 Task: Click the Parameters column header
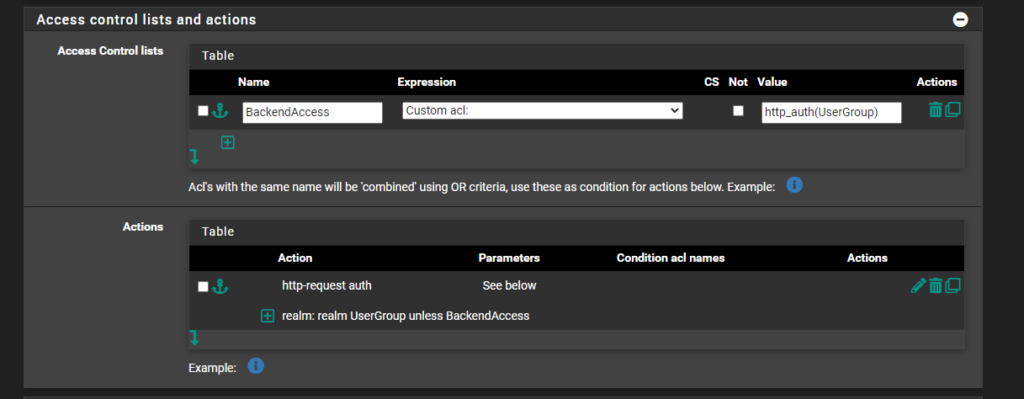click(x=509, y=258)
